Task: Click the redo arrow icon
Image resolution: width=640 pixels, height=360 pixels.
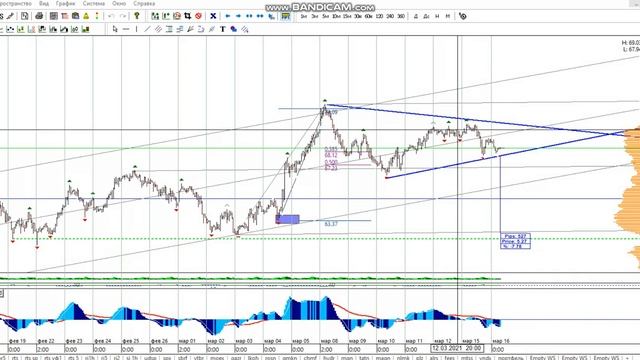Action: coord(122,16)
